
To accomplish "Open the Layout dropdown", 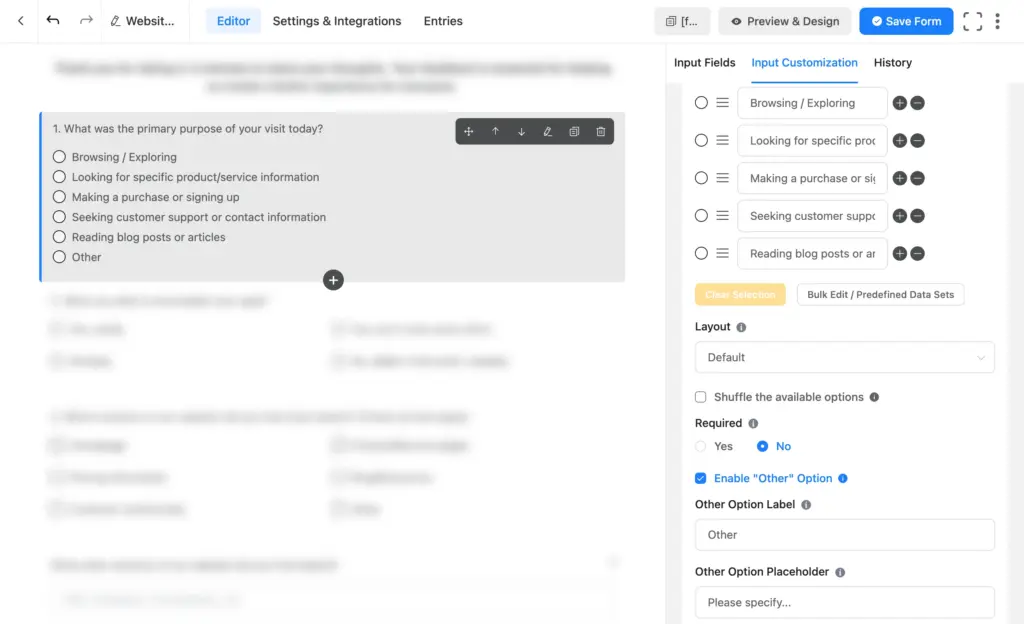I will coord(844,358).
